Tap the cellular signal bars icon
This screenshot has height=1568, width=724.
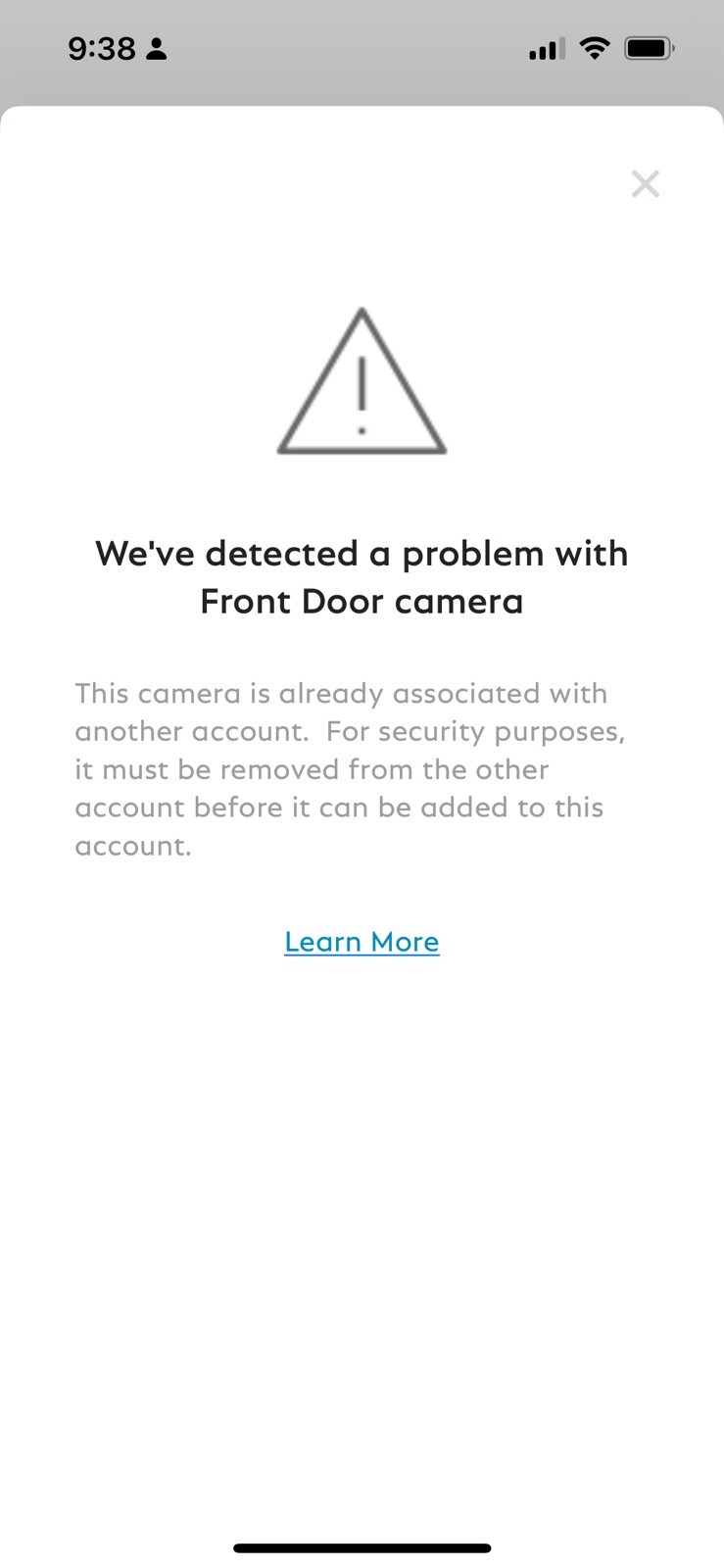coord(547,49)
